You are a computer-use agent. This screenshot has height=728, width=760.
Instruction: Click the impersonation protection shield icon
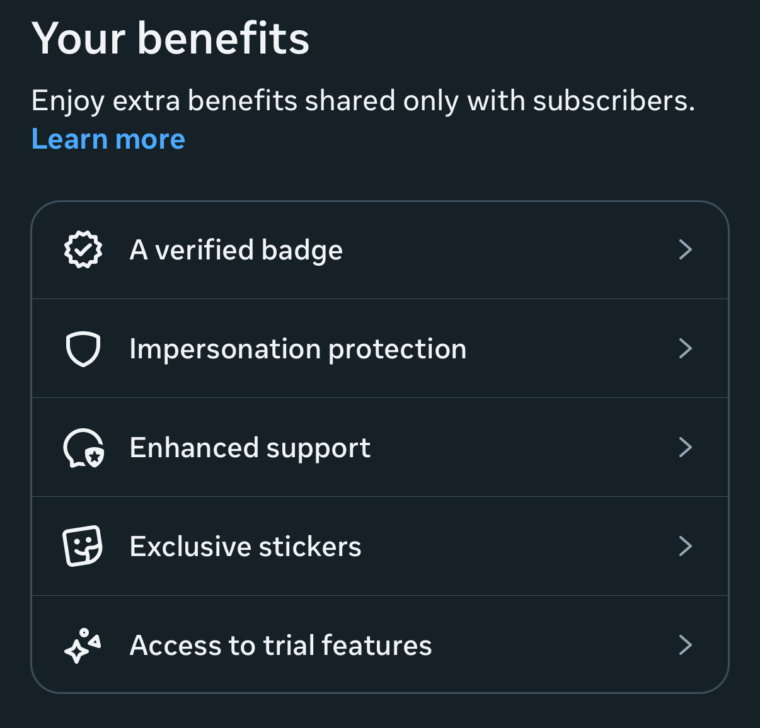point(83,349)
